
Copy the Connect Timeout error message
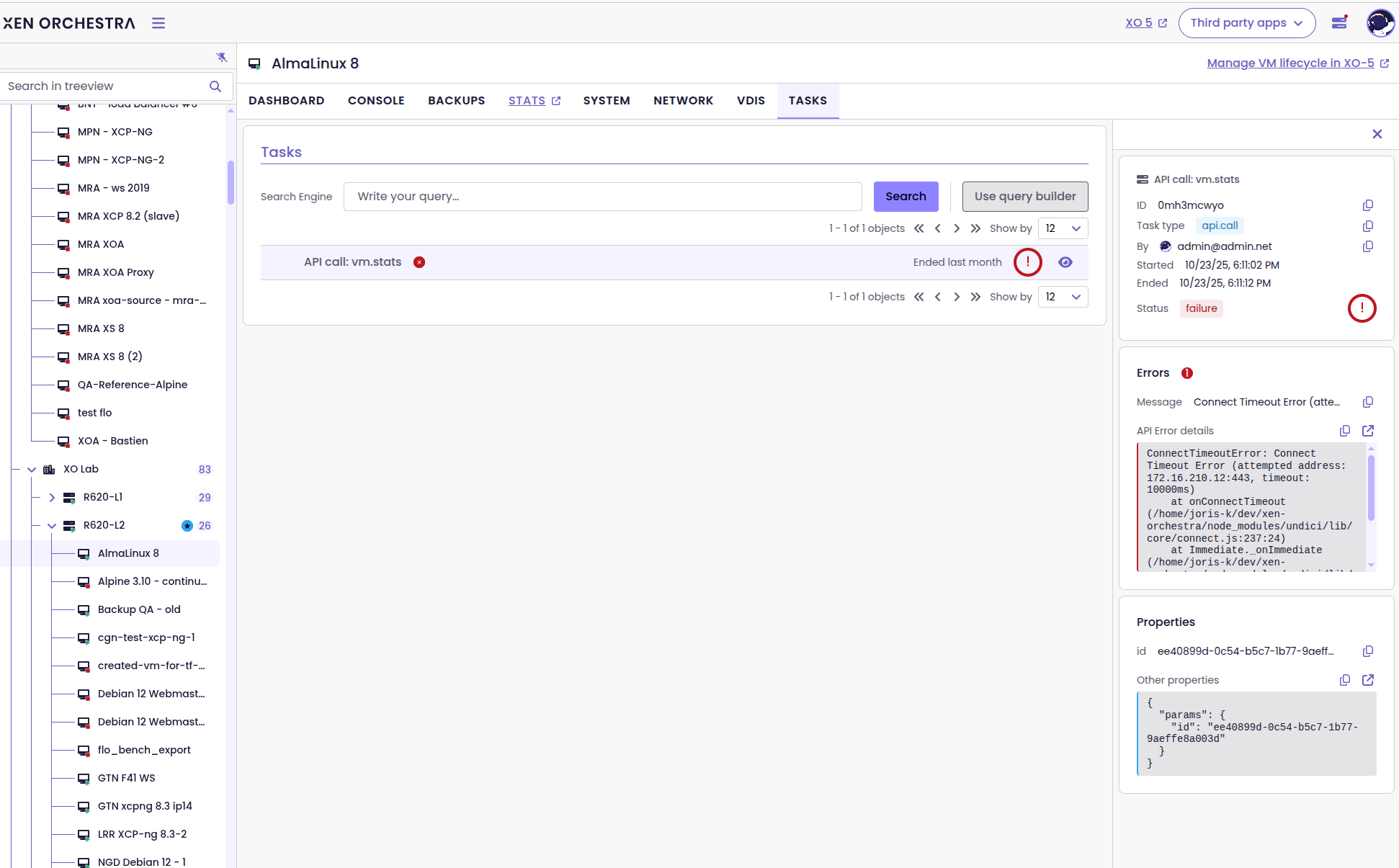[x=1367, y=402]
